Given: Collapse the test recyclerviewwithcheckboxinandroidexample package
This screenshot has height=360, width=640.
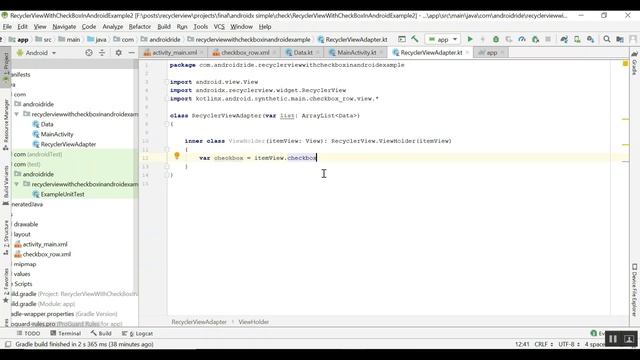Looking at the screenshot, I should [17, 184].
